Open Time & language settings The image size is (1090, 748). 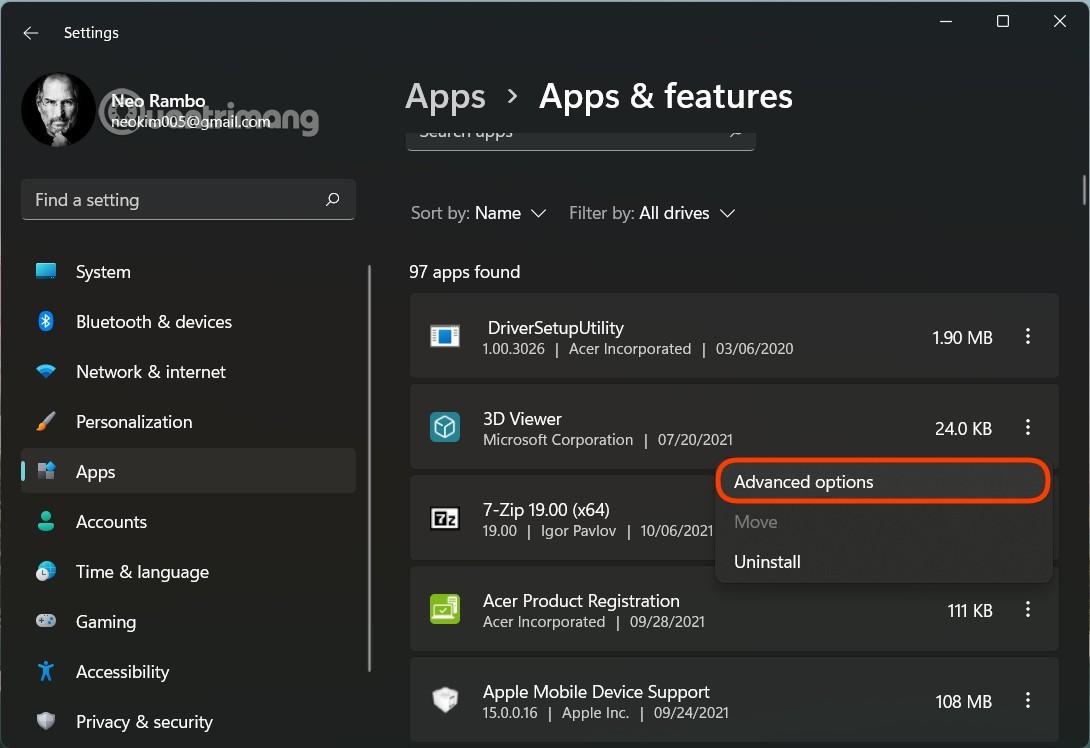tap(142, 572)
